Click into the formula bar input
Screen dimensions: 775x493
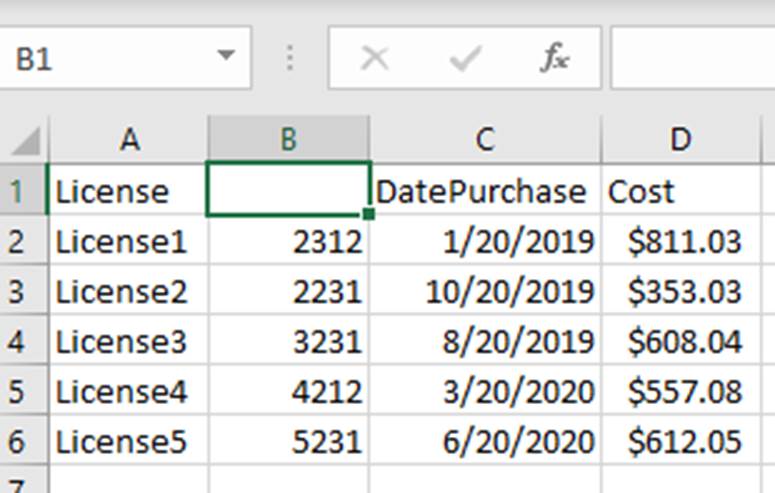tap(690, 59)
